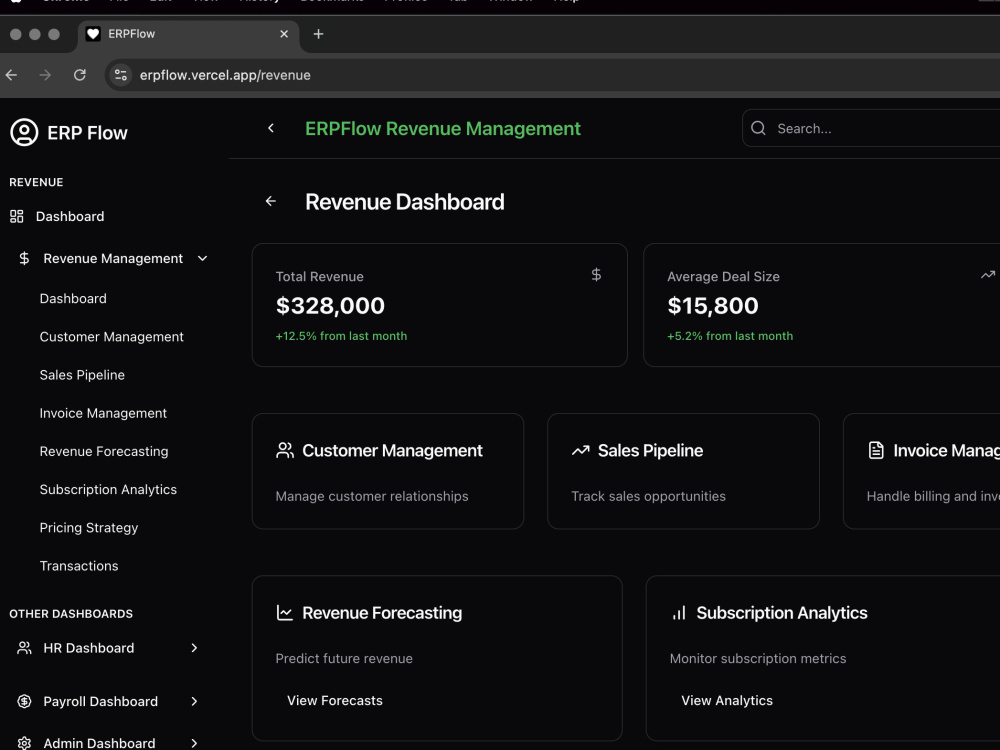Viewport: 1000px width, 750px height.
Task: Click the line chart icon in Revenue Forecasting card
Action: pyautogui.click(x=284, y=613)
